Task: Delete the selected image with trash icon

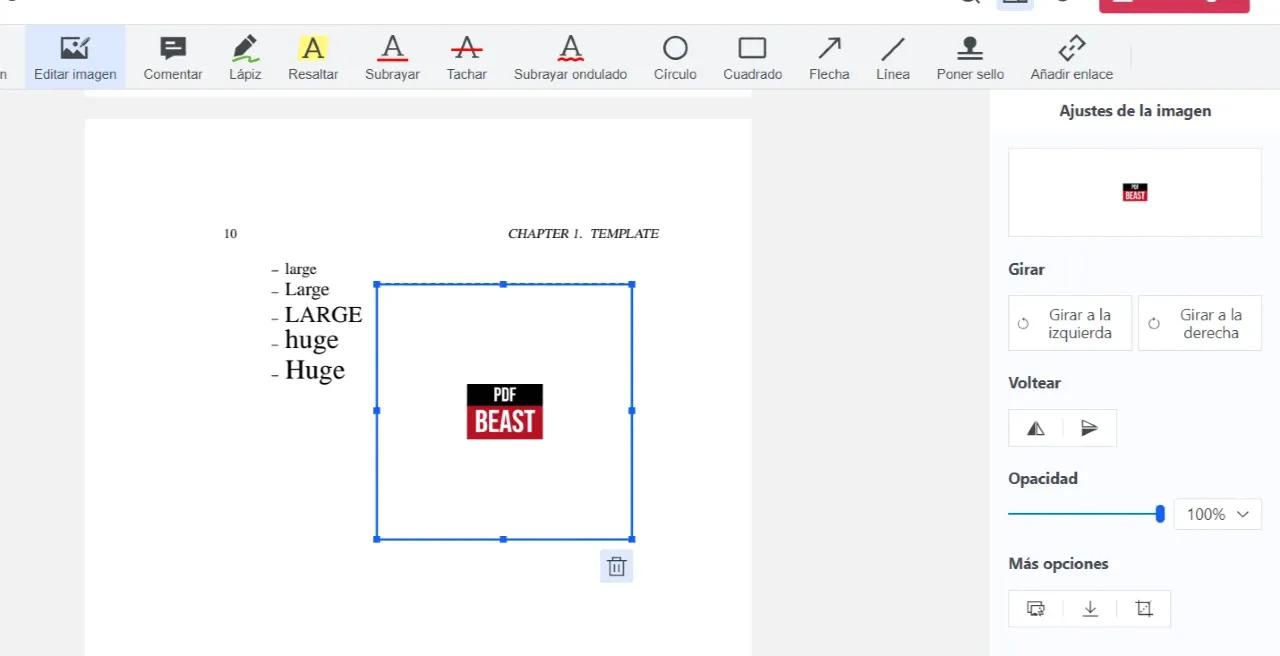Action: 616,567
